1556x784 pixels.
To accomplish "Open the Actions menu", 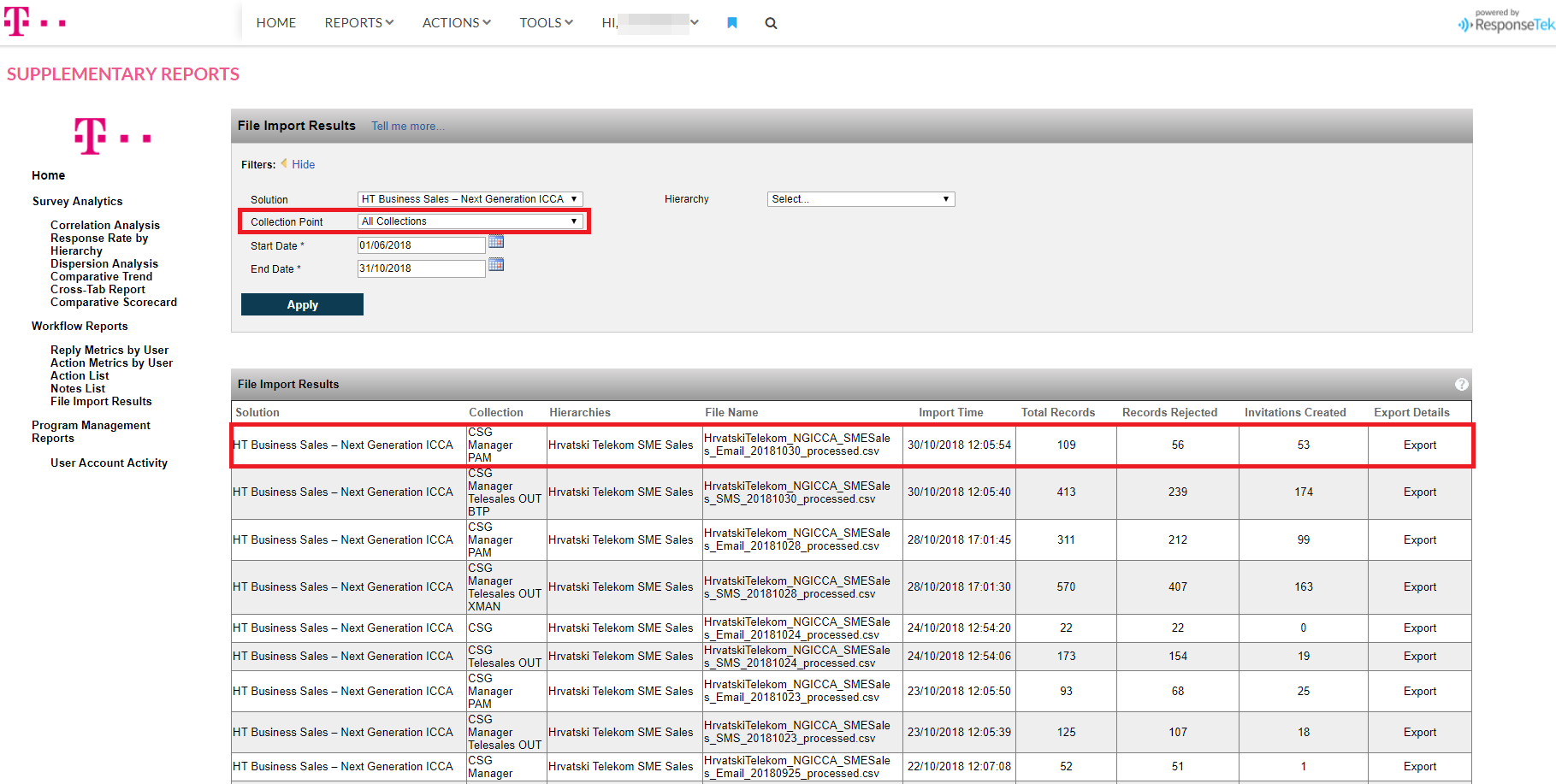I will 456,23.
